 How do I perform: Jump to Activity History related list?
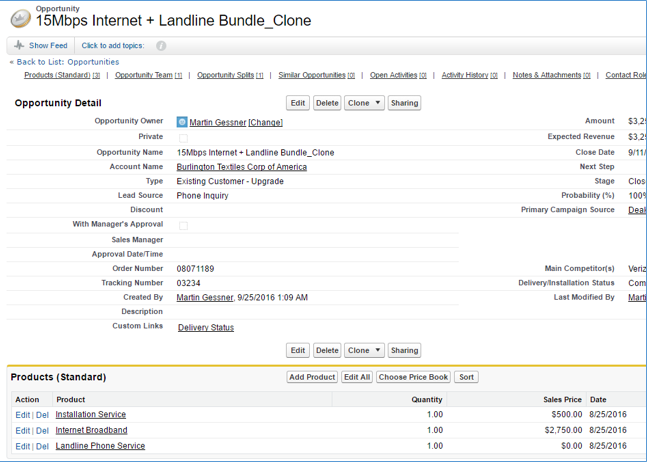click(465, 75)
